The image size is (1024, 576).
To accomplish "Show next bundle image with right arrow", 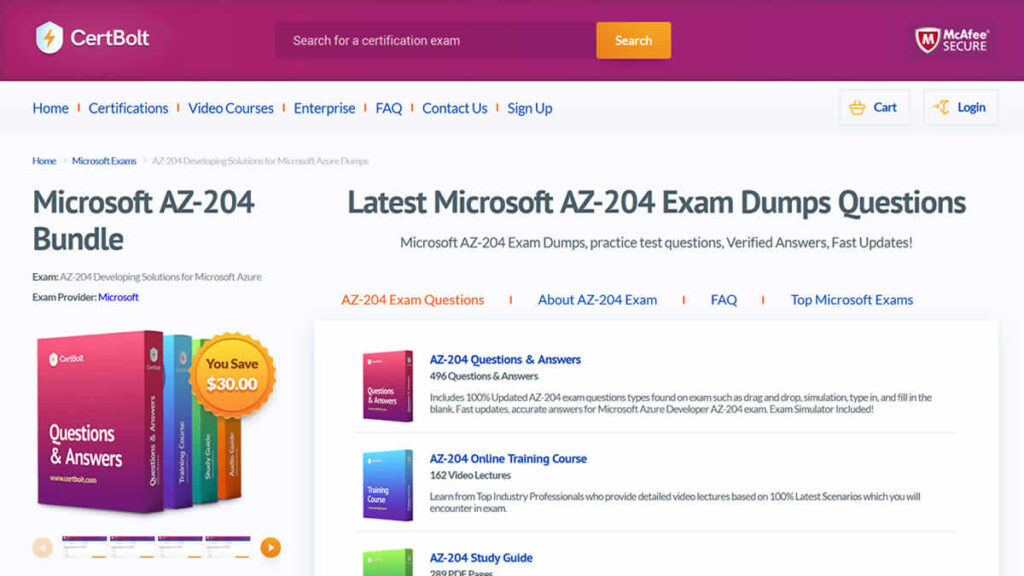I will pos(270,547).
